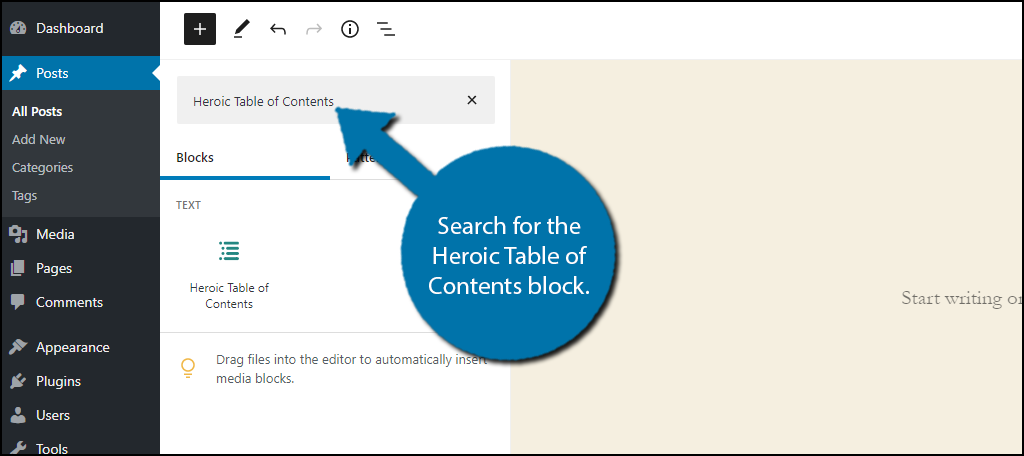
Task: Clear the block search with X
Action: 472,100
